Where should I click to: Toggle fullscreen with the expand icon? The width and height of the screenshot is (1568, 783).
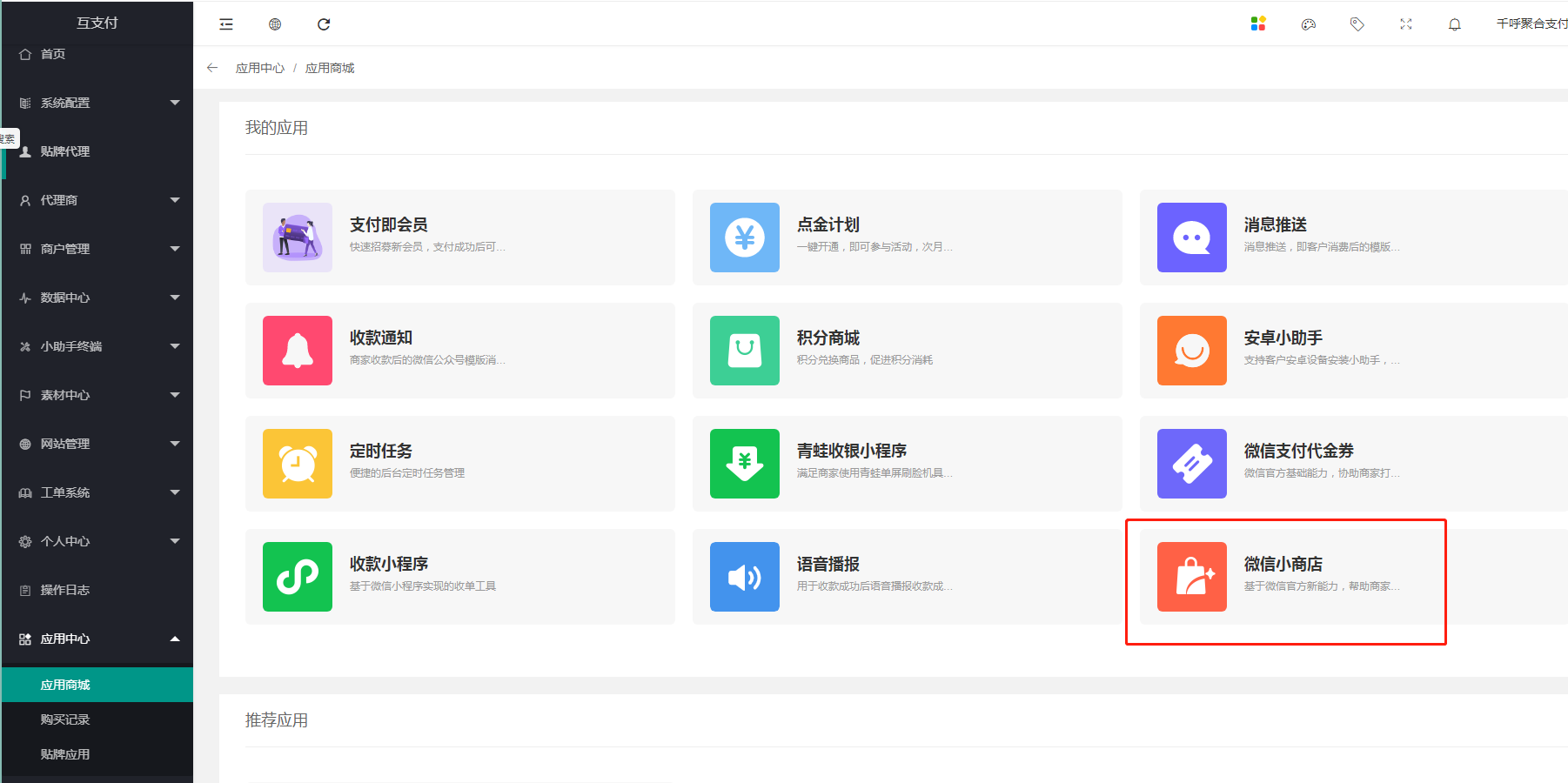pos(1406,24)
